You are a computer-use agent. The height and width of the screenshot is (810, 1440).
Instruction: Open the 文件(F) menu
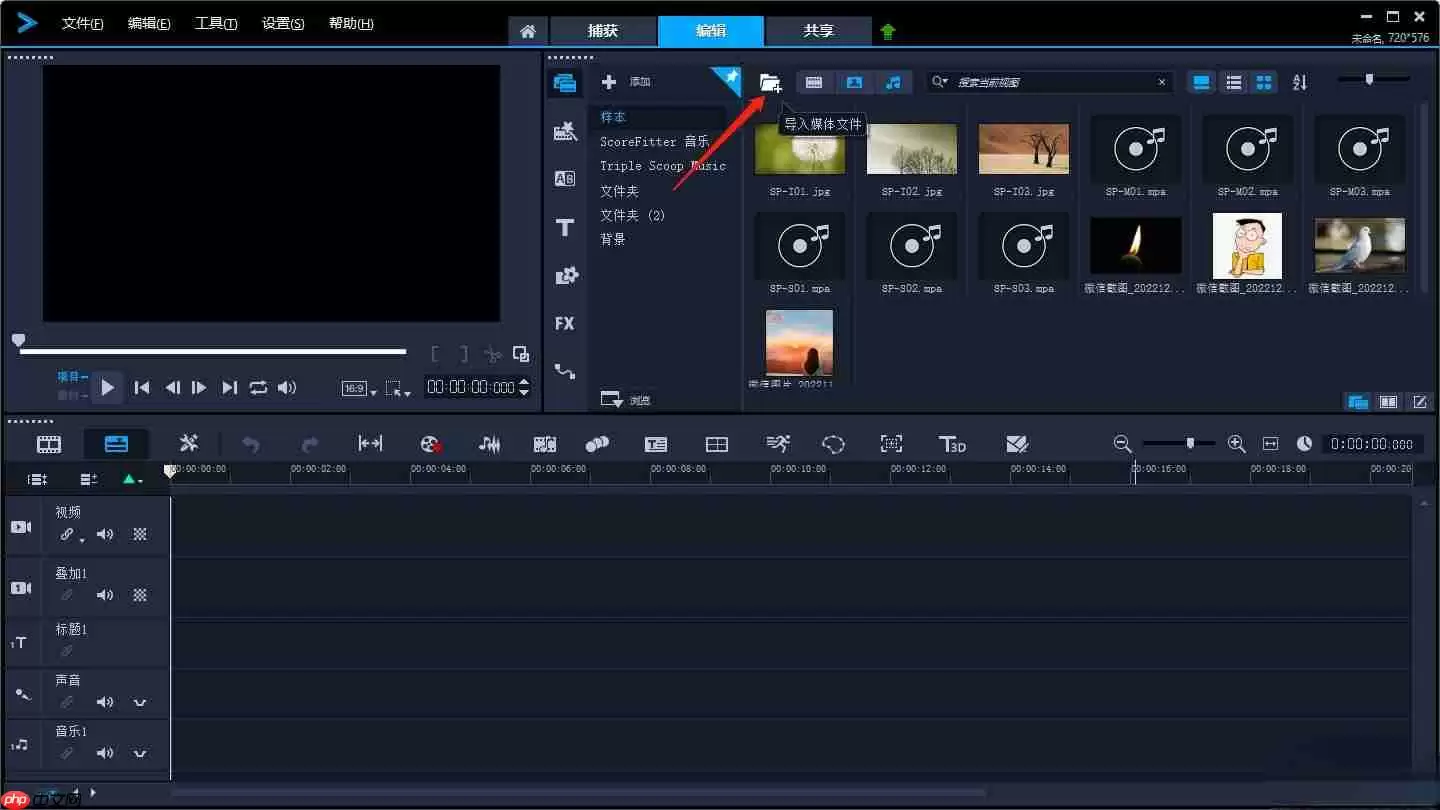click(x=82, y=23)
